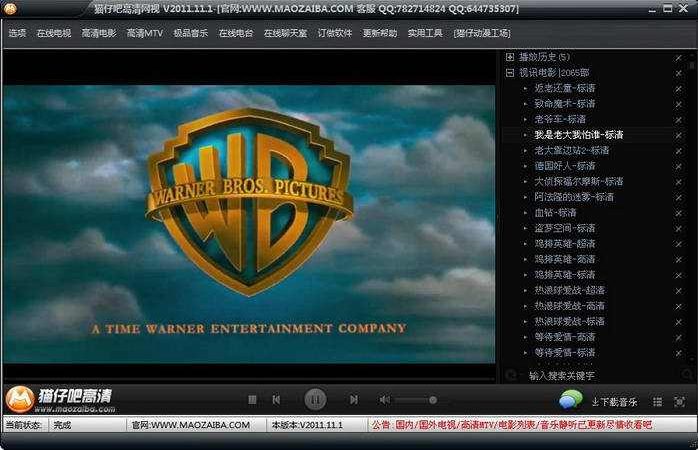Viewport: 698px width, 450px height.
Task: Select 致命魔术-标清 in the playlist
Action: click(x=564, y=104)
